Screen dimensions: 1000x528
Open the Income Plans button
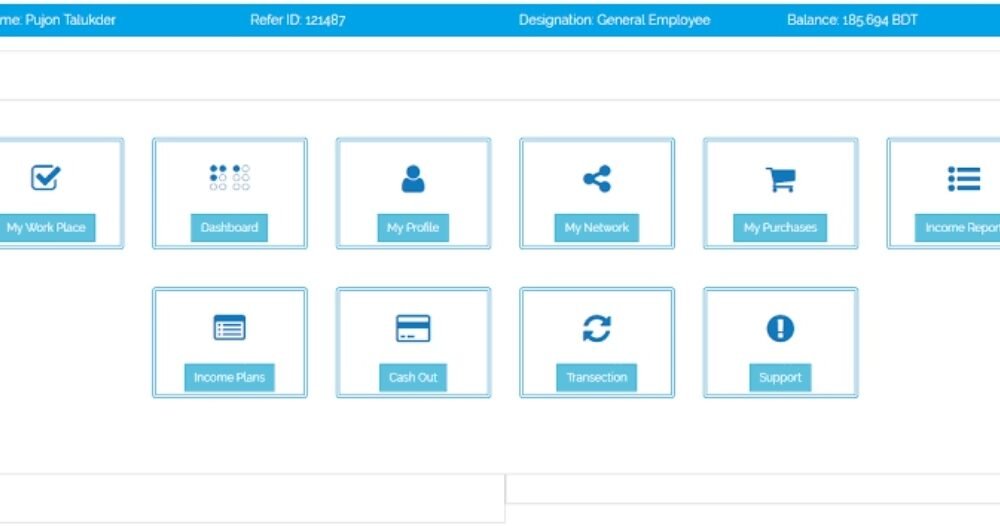[229, 378]
